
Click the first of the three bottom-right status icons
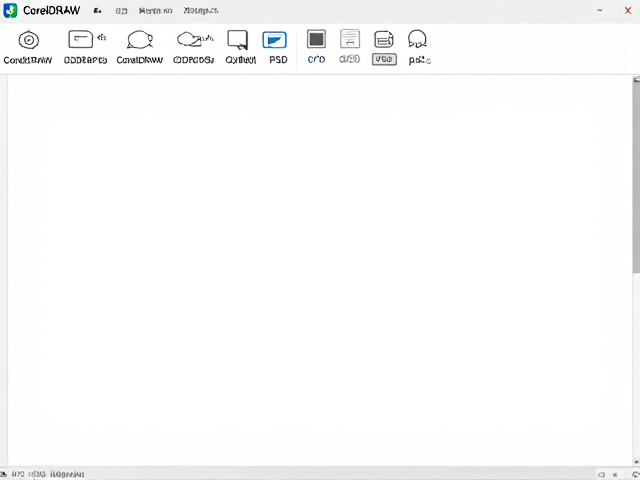pos(601,475)
